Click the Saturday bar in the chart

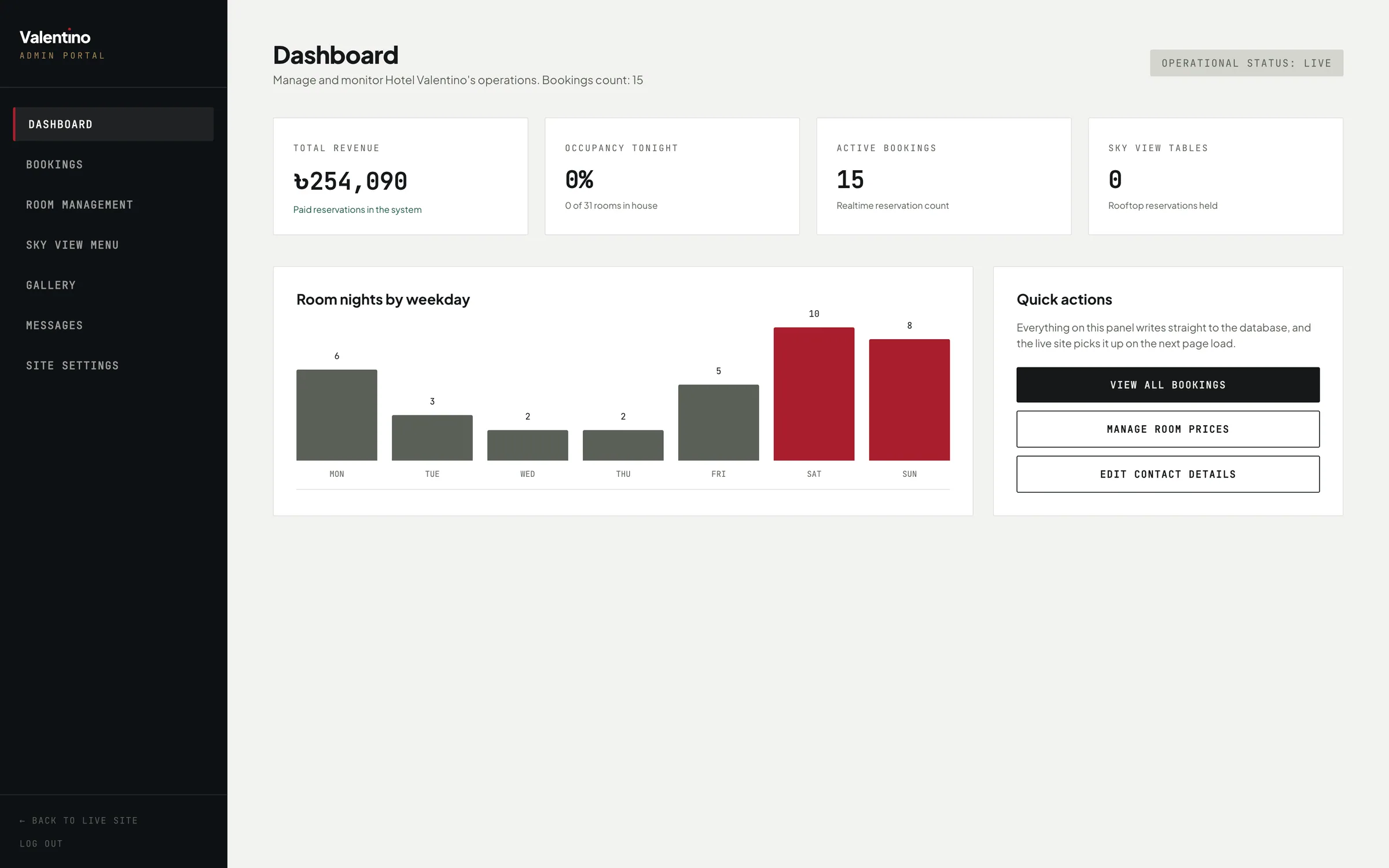coord(814,394)
